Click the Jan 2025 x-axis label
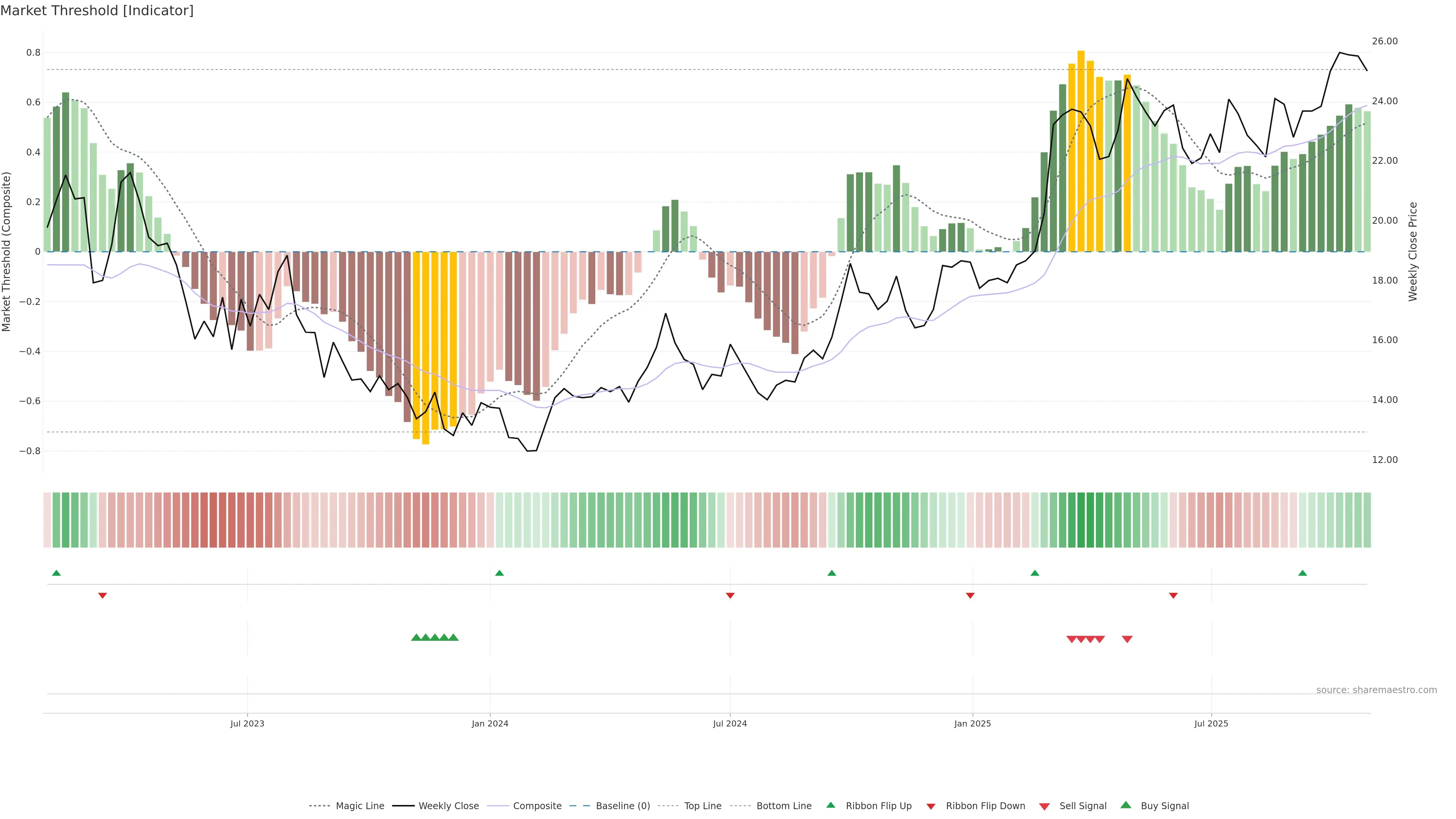 [972, 723]
